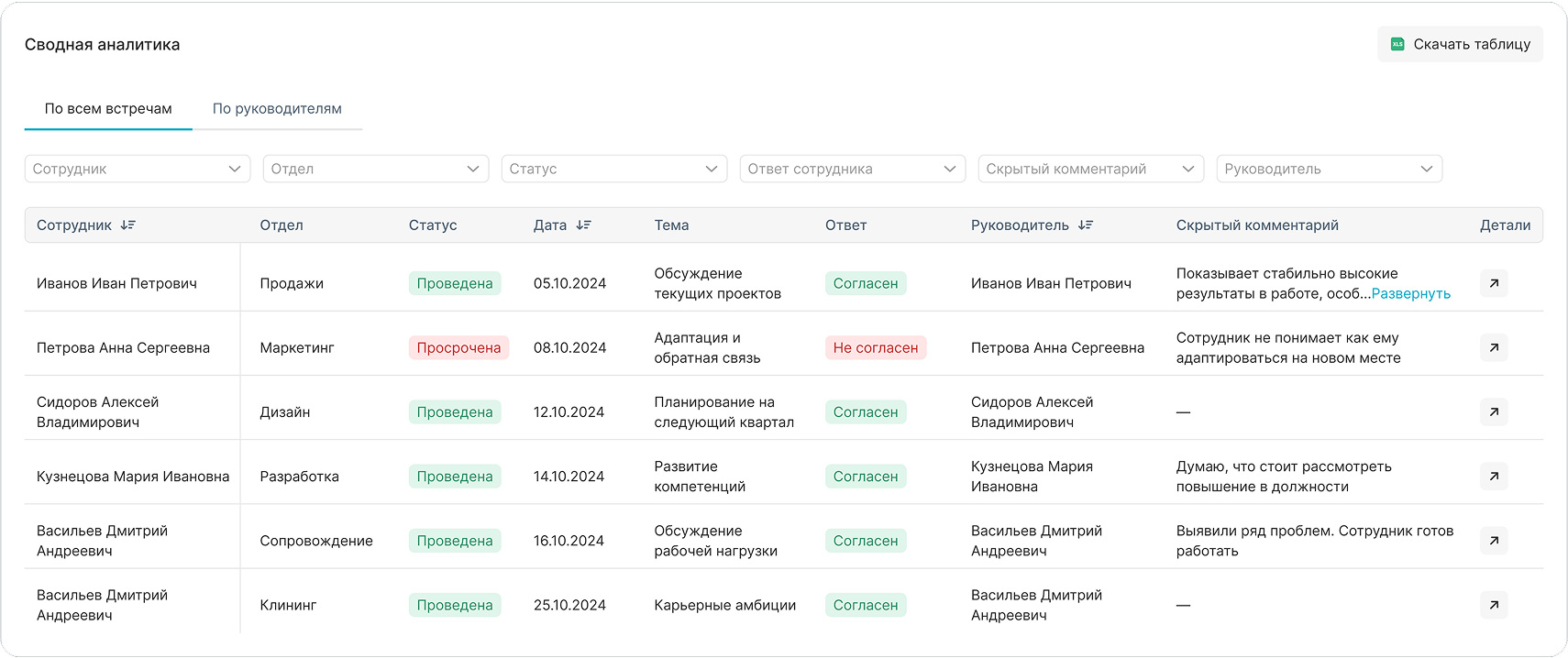Click employee name Кузнецова Мария Ивановна

133,476
